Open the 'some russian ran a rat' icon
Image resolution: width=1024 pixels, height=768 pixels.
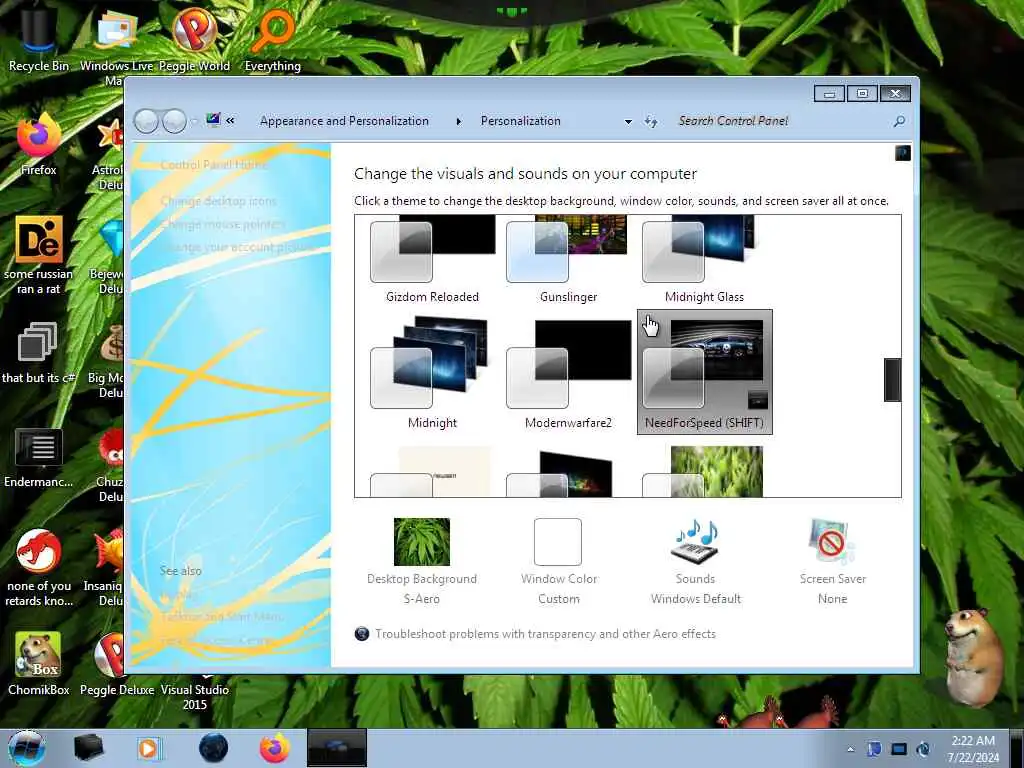point(39,255)
